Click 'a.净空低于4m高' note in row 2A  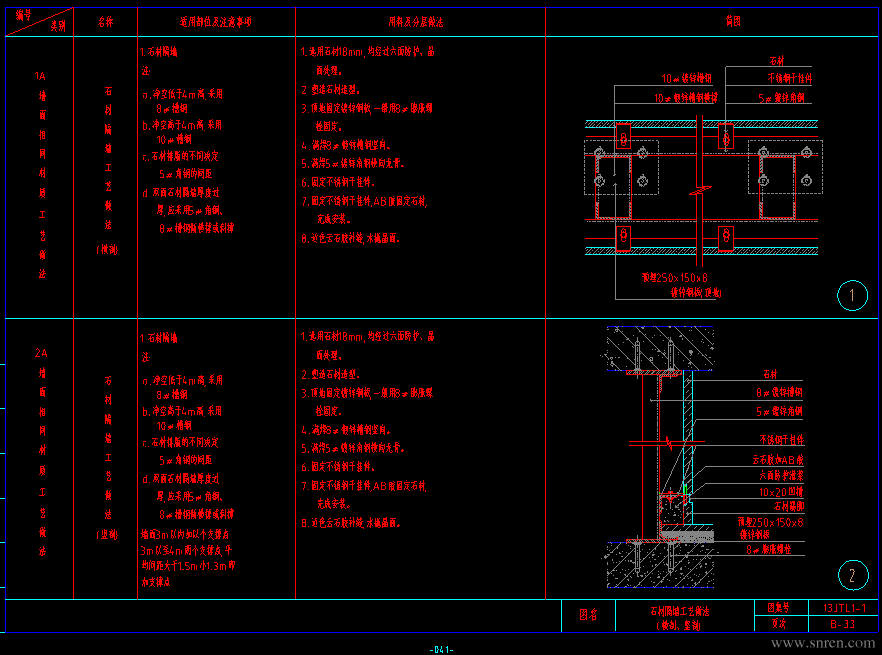[x=183, y=380]
